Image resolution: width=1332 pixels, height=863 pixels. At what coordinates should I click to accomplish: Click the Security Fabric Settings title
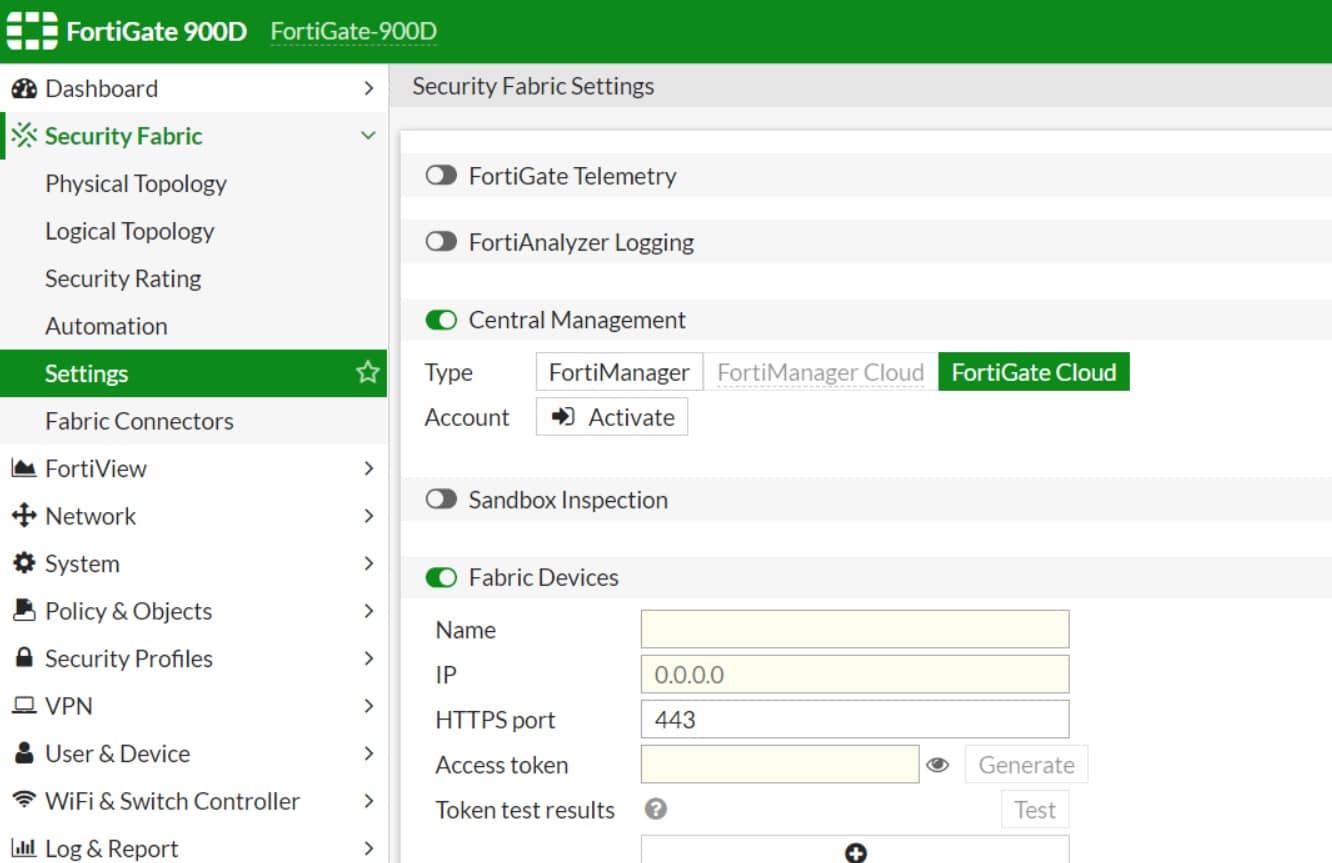click(x=533, y=86)
